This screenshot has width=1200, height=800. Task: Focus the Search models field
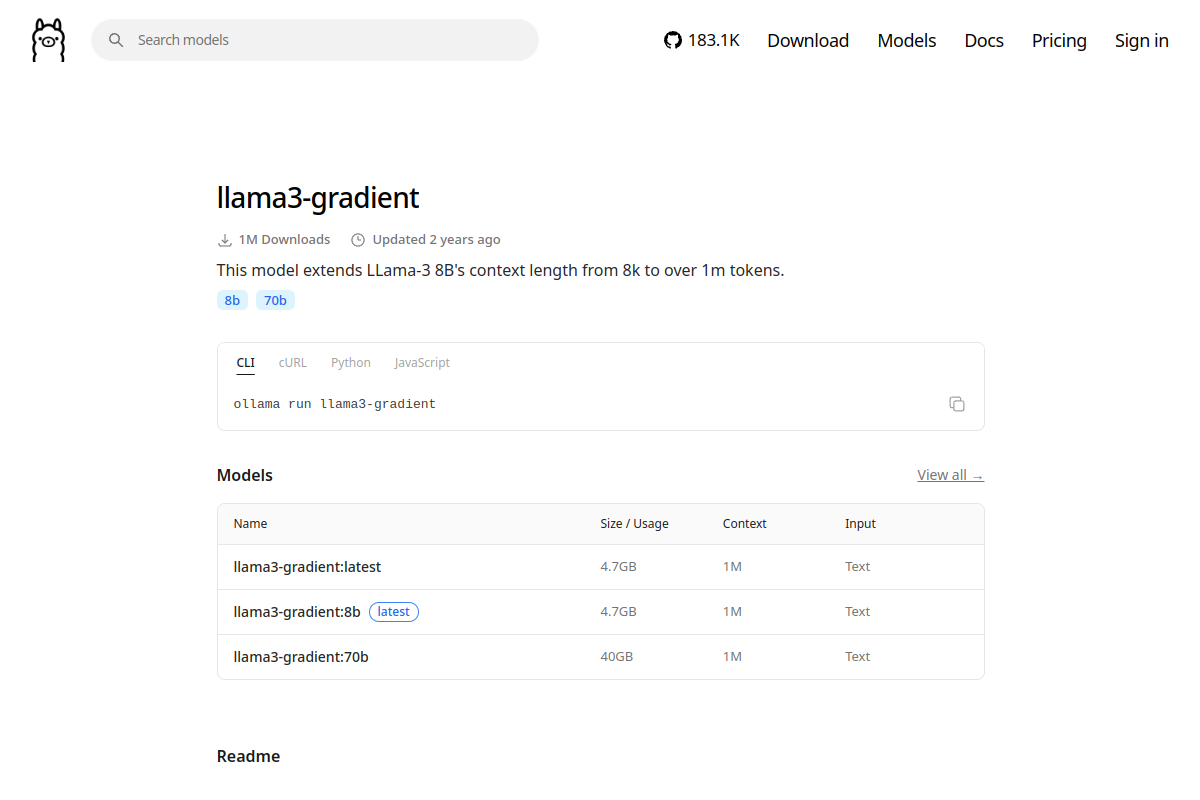tap(315, 40)
